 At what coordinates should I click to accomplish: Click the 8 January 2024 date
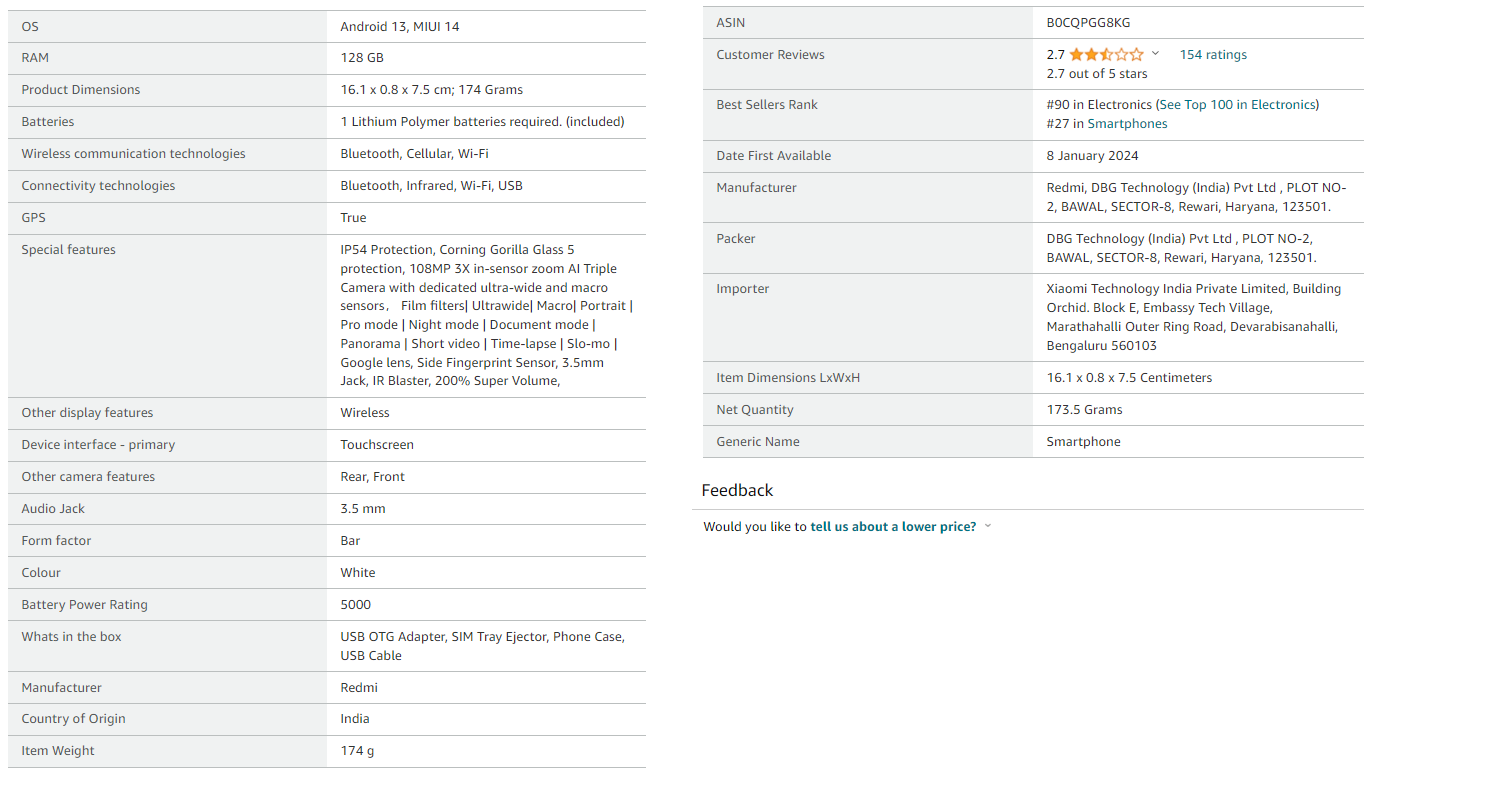point(1093,156)
